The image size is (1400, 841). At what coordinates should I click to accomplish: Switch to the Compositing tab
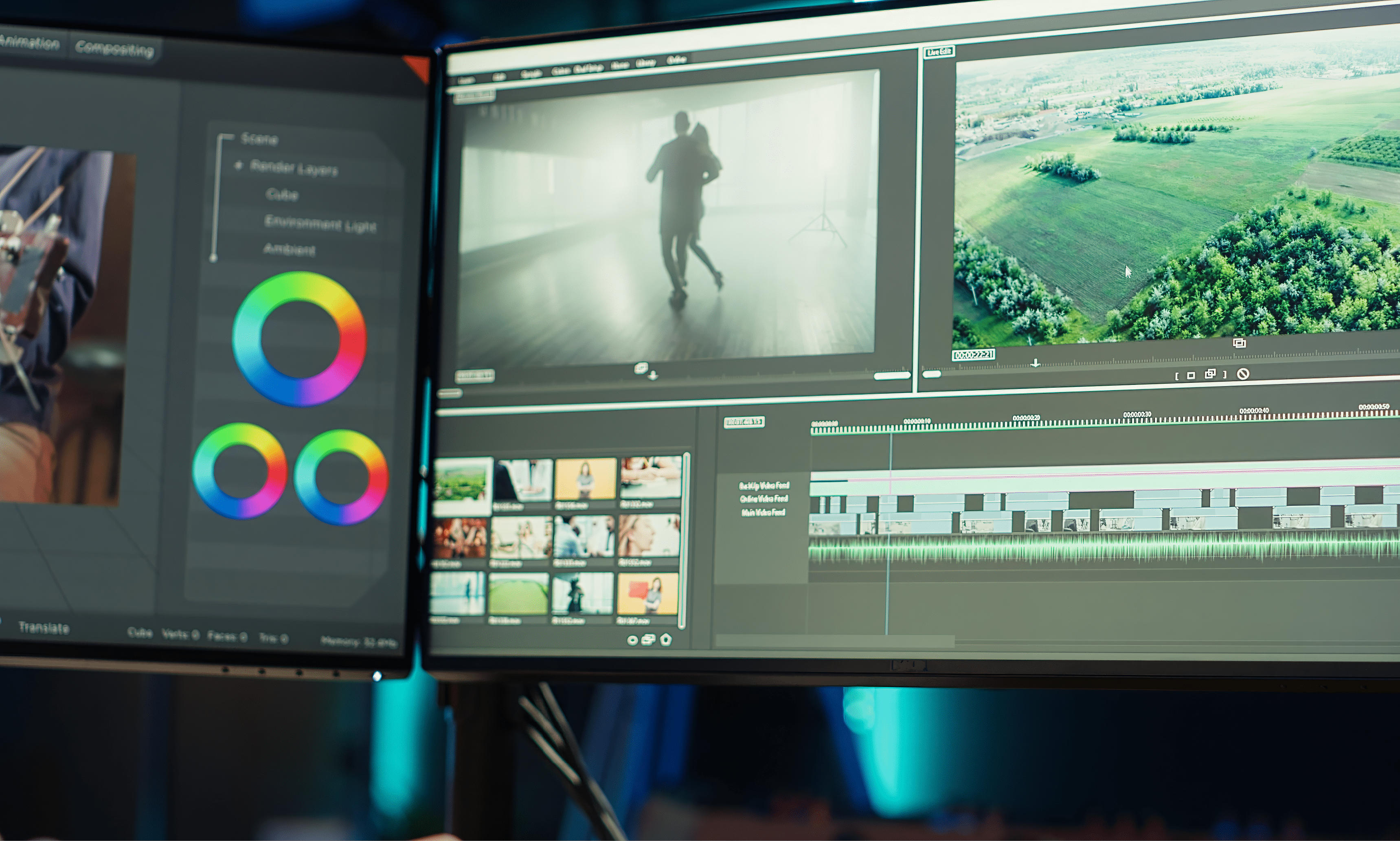(x=114, y=49)
